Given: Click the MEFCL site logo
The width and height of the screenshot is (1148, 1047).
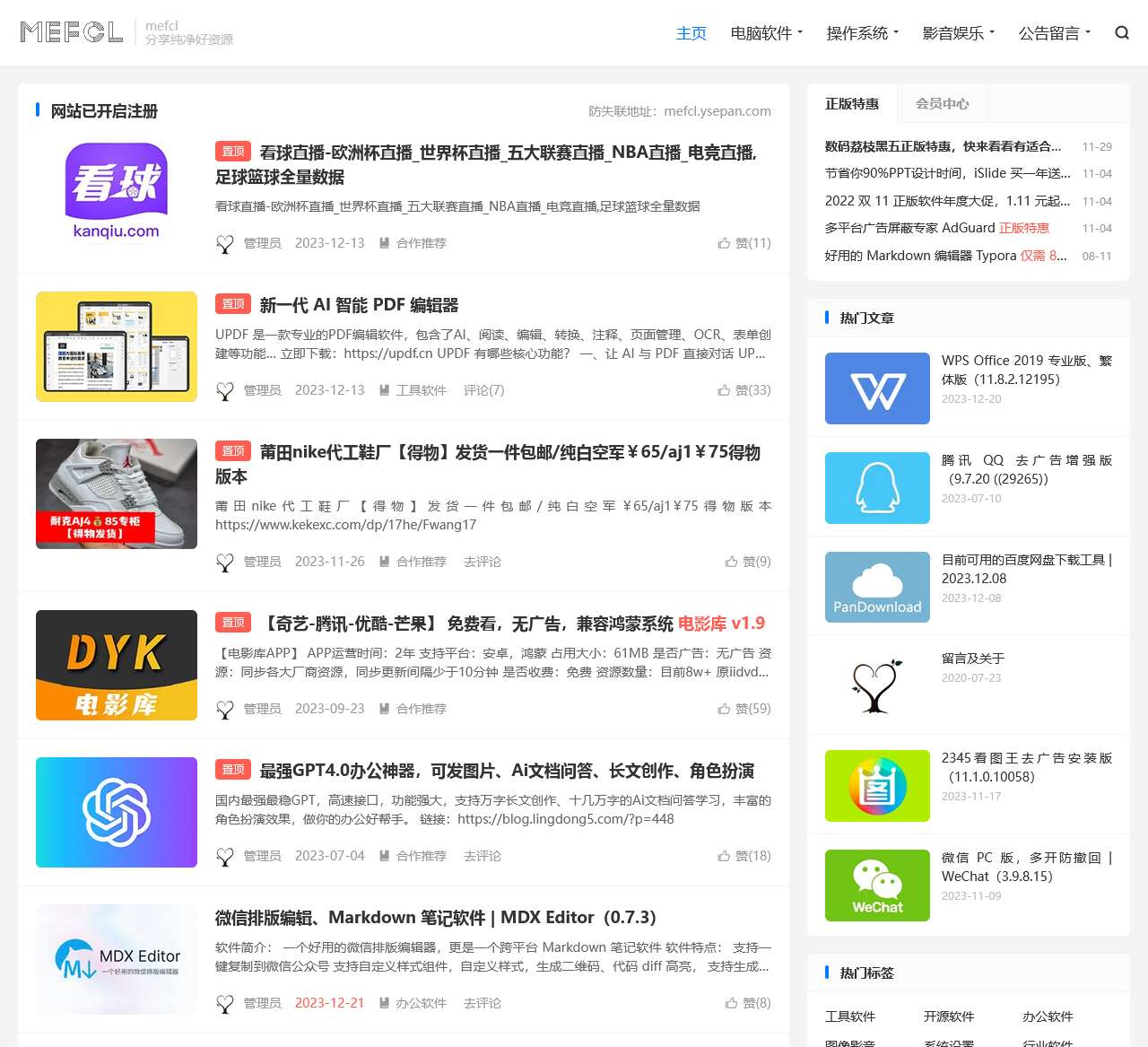Looking at the screenshot, I should (71, 31).
